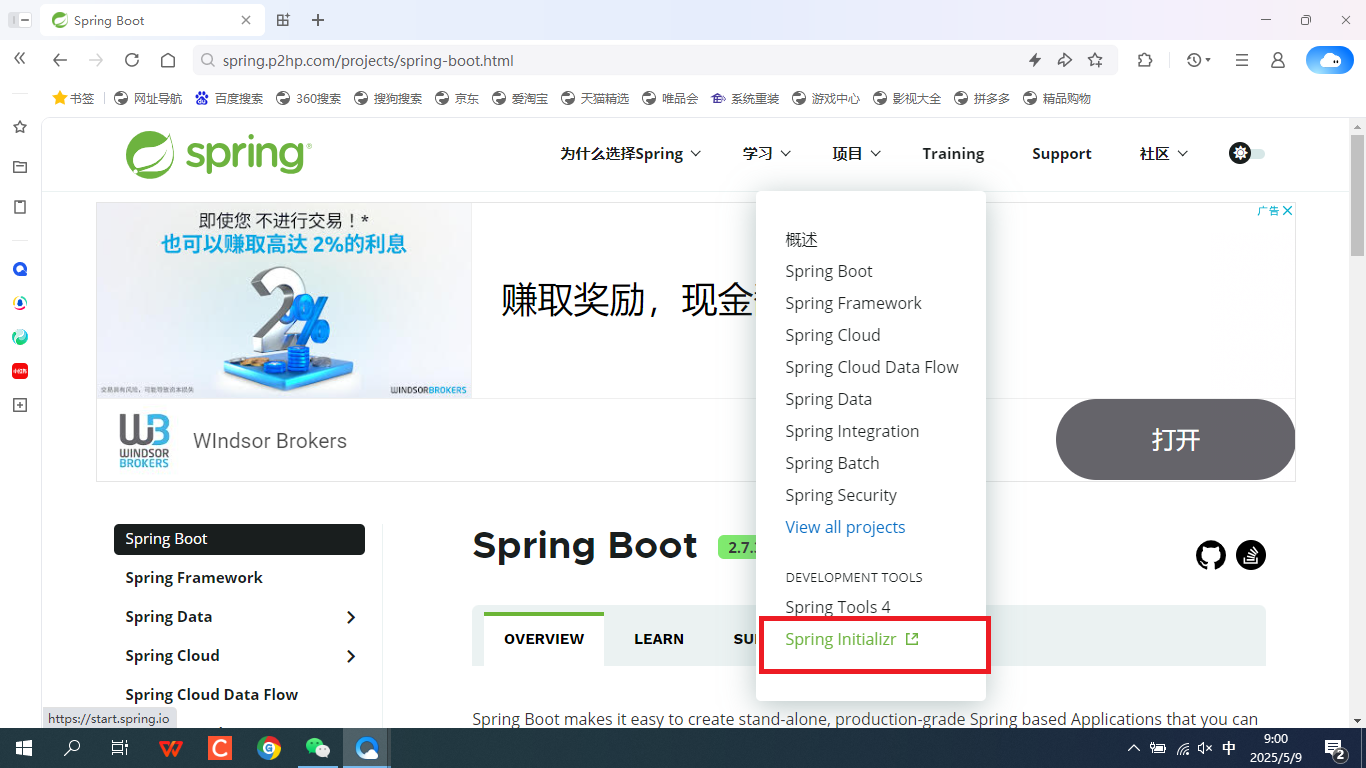Screen dimensions: 1366x768
Task: Close the advertisement with X
Action: pos(1288,211)
